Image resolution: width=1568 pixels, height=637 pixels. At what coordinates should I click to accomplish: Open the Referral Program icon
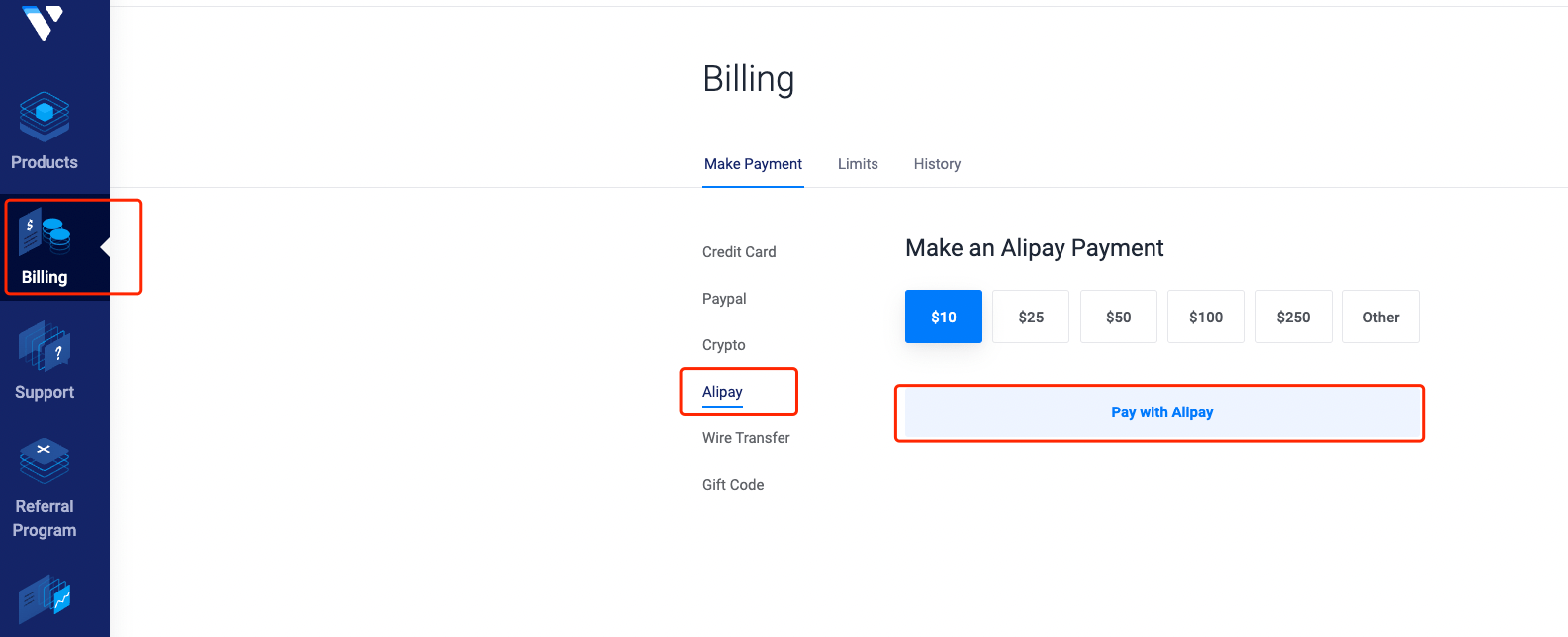(45, 461)
